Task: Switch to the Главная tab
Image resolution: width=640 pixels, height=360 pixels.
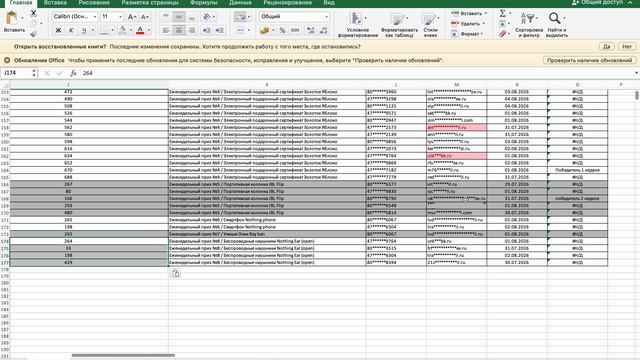Action: [x=21, y=3]
